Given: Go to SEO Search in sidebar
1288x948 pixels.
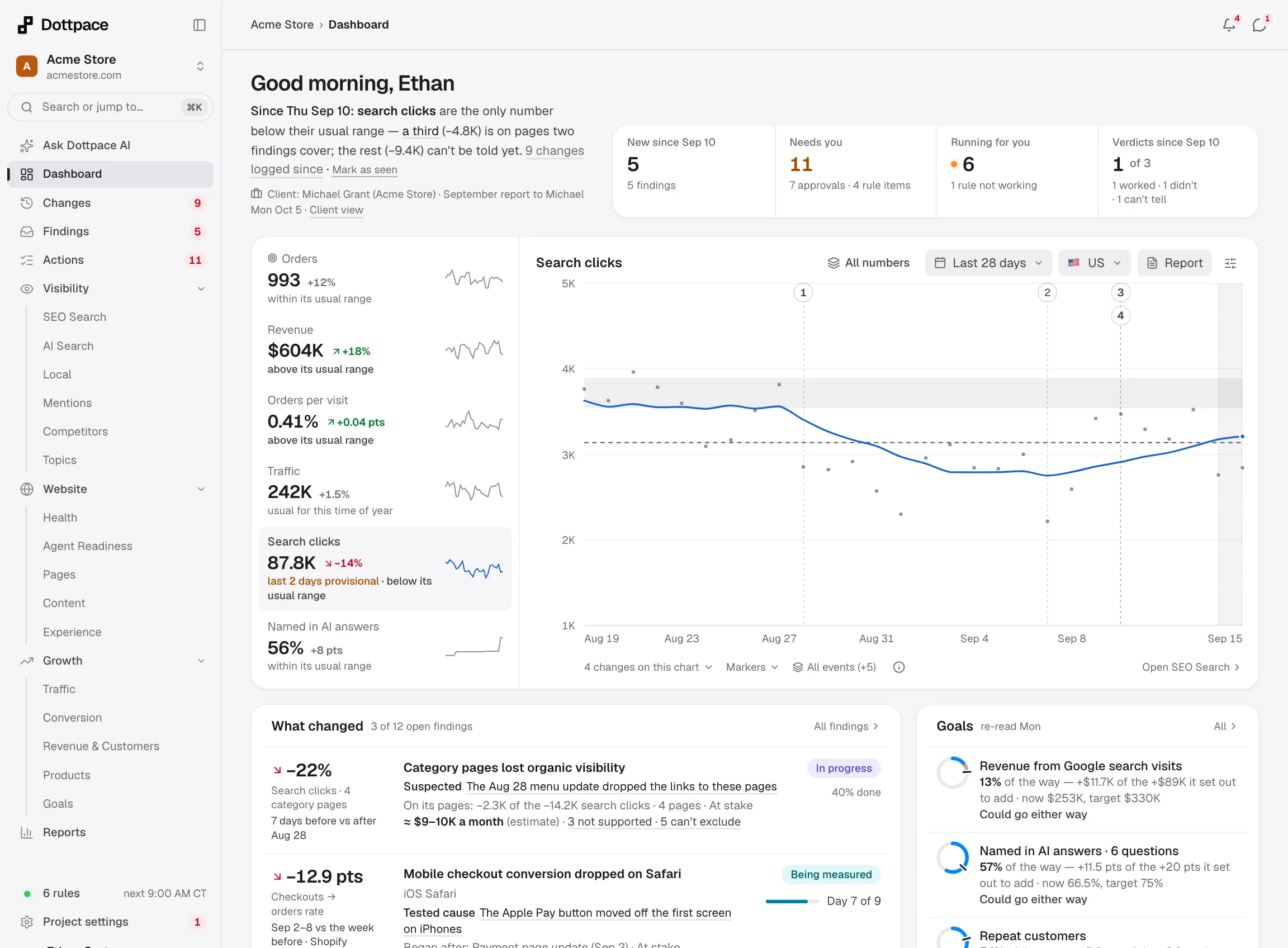Looking at the screenshot, I should click(74, 317).
